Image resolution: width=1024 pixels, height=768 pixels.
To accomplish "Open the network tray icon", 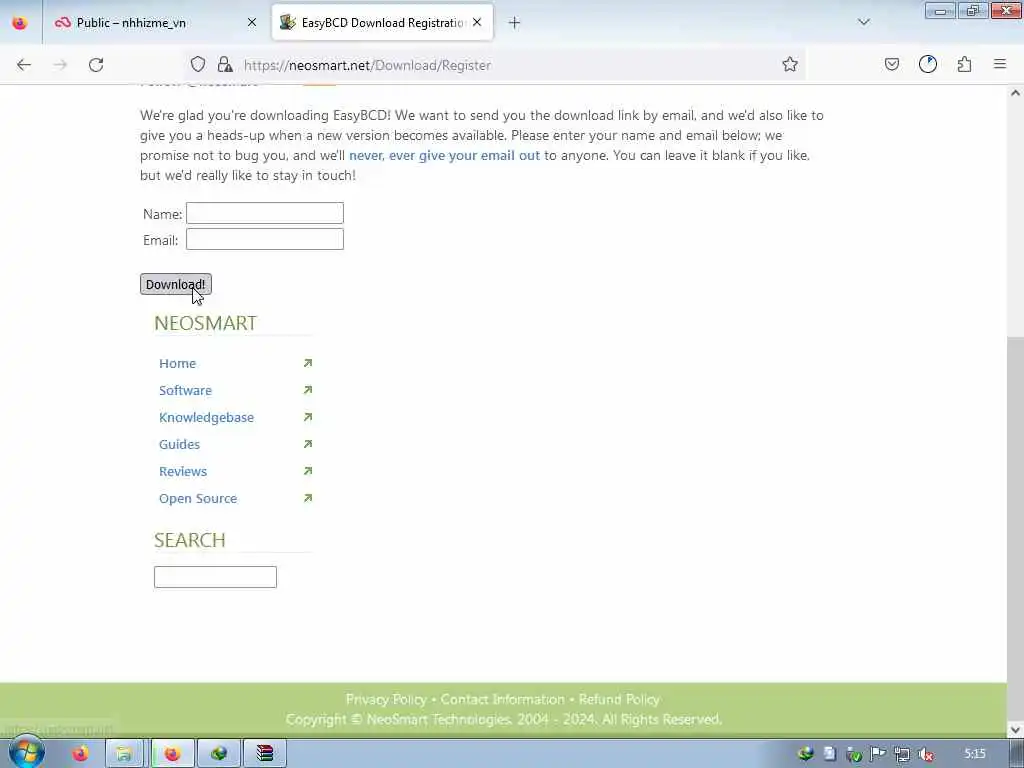I will point(902,754).
